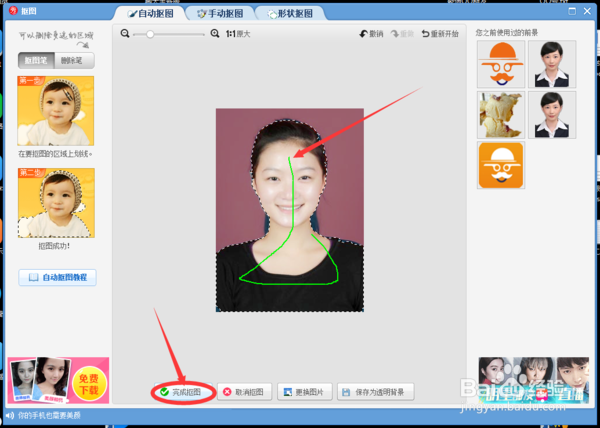Open the 免费下载 promo banner
The width and height of the screenshot is (600, 428).
(x=58, y=380)
